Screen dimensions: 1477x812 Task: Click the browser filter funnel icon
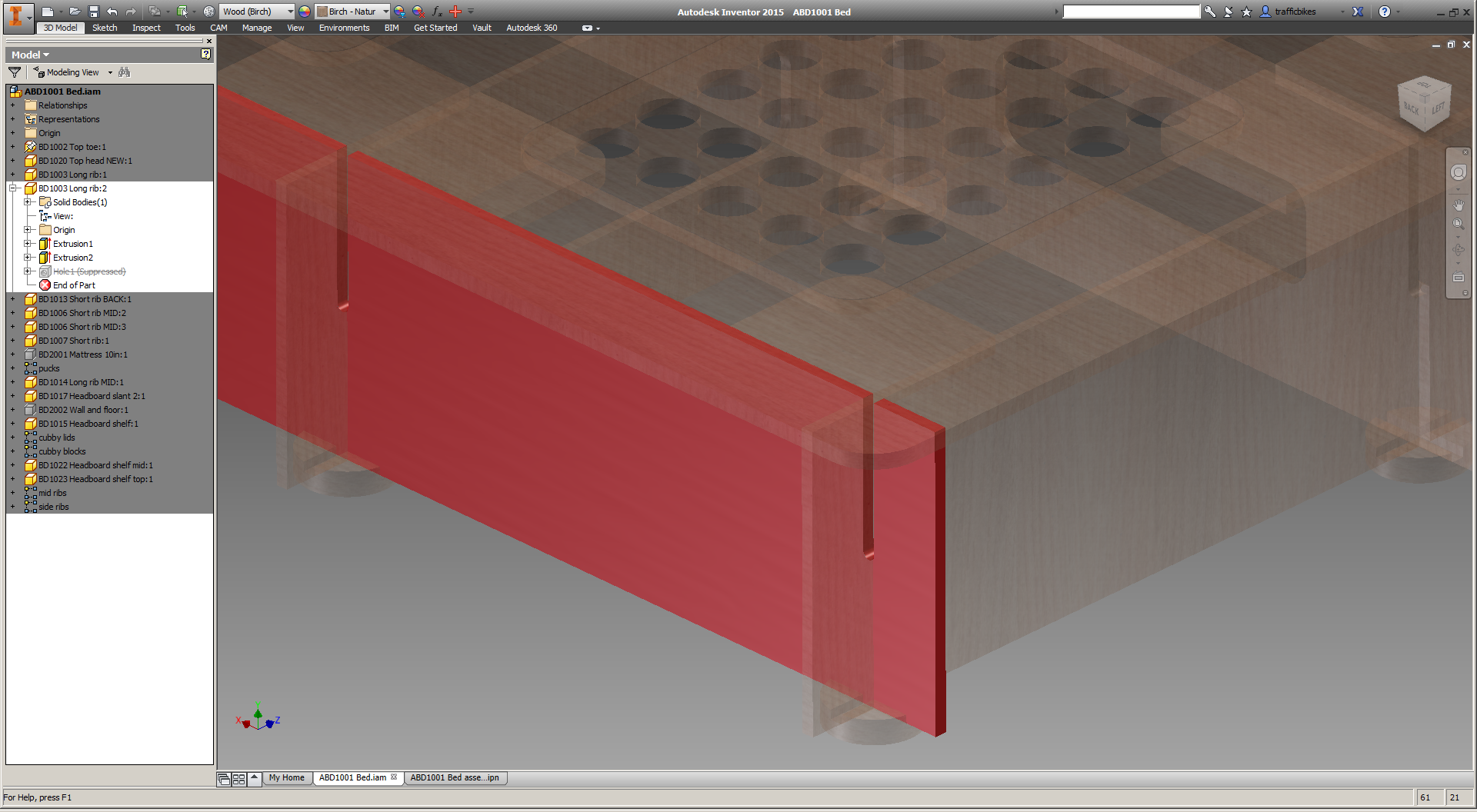point(15,72)
